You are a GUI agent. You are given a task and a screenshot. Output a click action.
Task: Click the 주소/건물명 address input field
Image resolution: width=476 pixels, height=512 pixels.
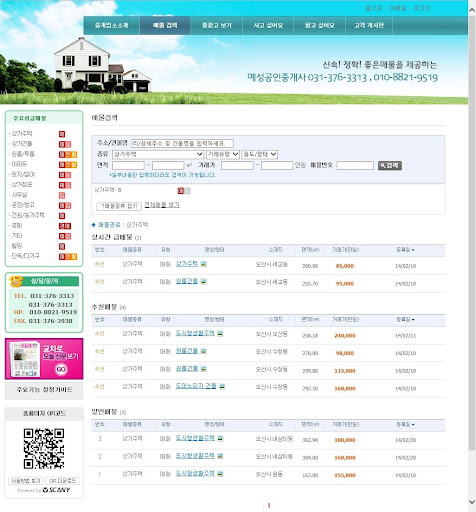pos(182,143)
